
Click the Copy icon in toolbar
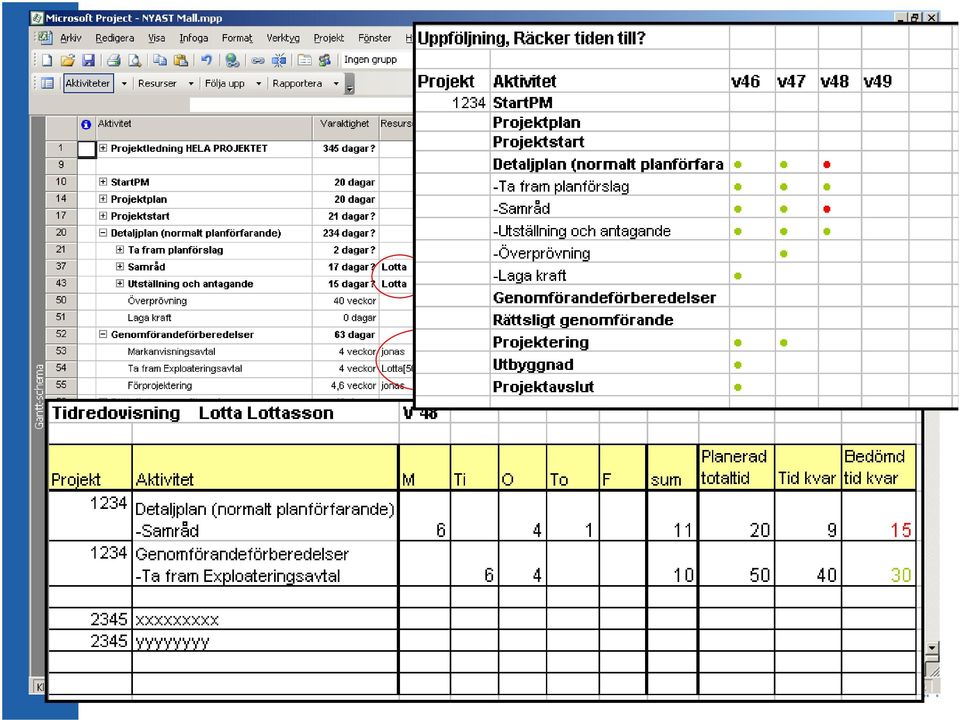tap(160, 60)
